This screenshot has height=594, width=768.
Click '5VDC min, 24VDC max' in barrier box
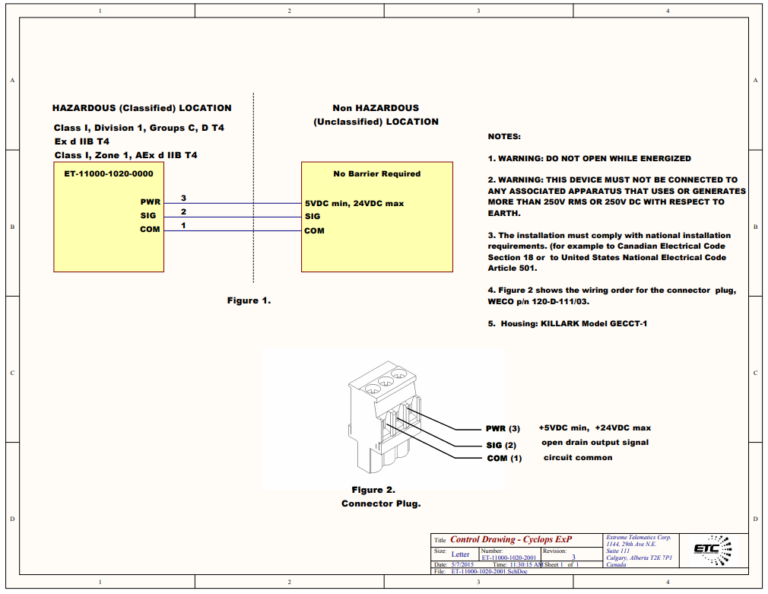pos(354,203)
